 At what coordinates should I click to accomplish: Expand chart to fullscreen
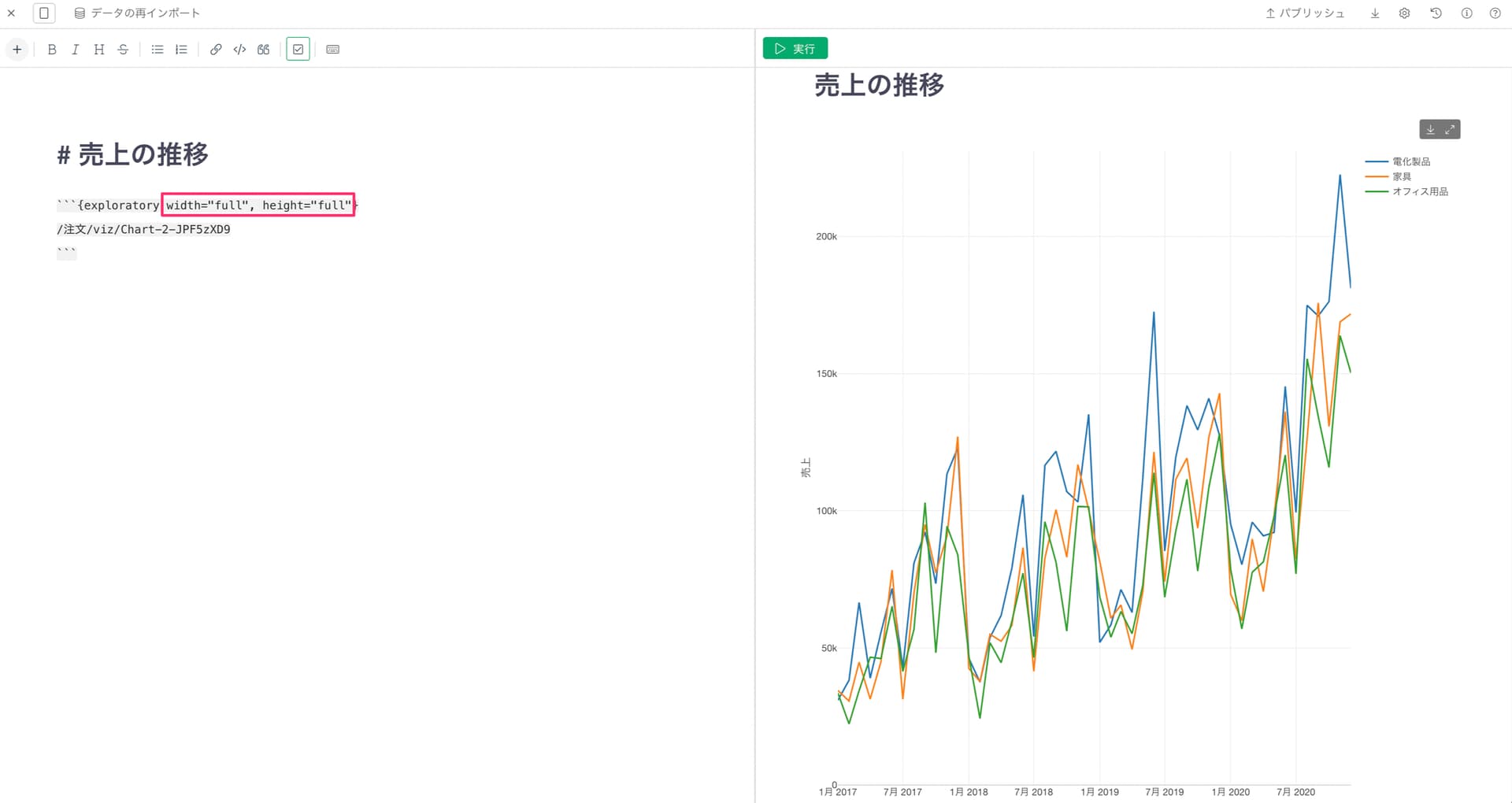click(x=1450, y=130)
